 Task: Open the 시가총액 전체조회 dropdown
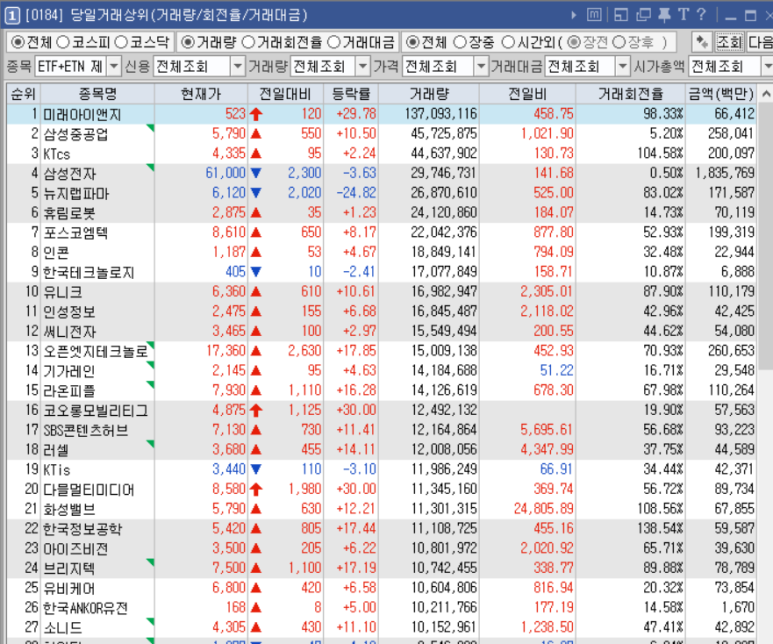point(767,66)
